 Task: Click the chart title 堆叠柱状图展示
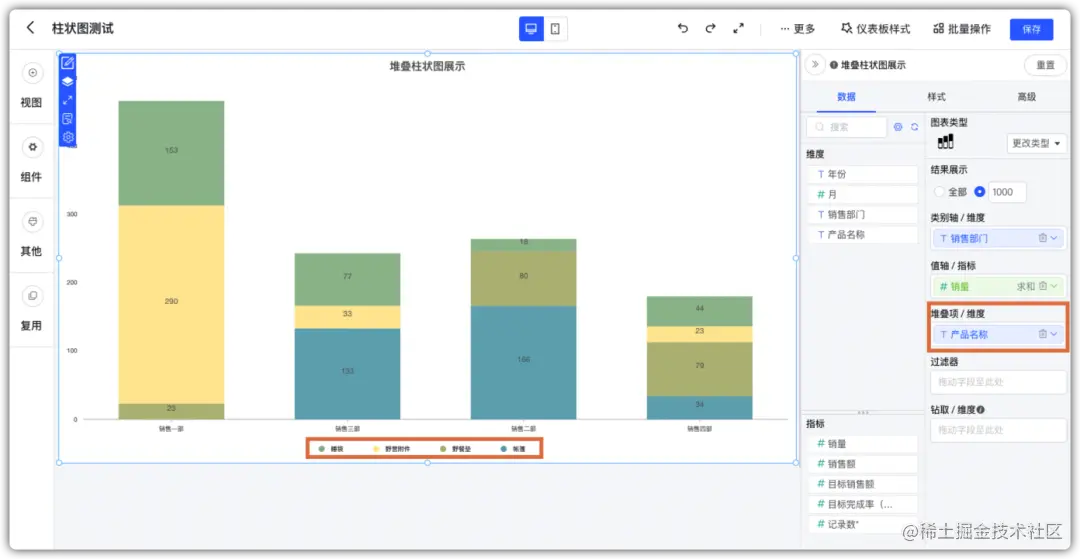(x=427, y=67)
